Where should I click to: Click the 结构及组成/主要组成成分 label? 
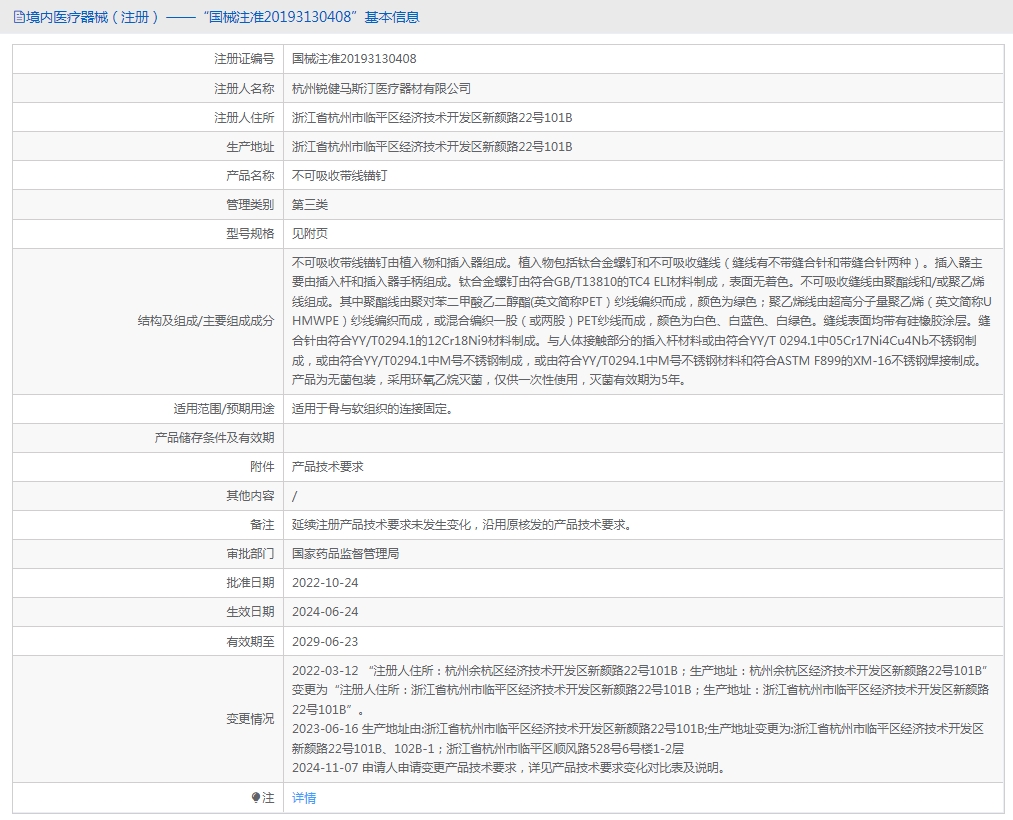[x=206, y=321]
